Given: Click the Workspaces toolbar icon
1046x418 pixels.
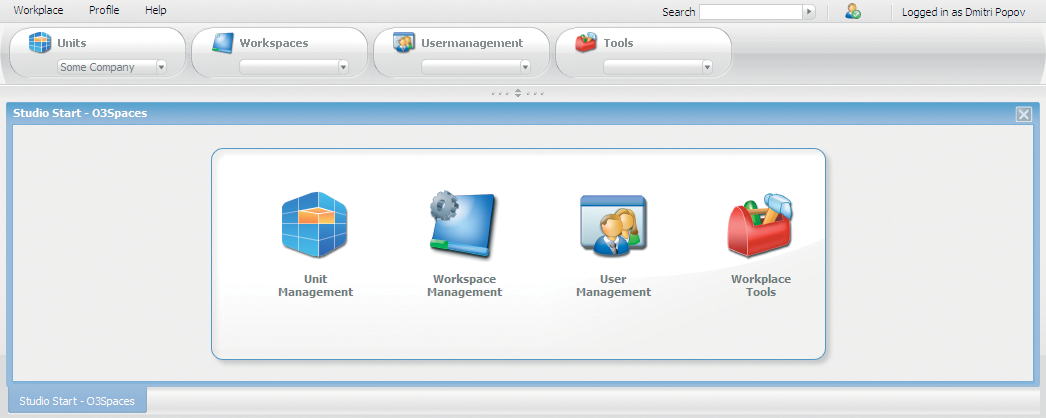Looking at the screenshot, I should (222, 43).
